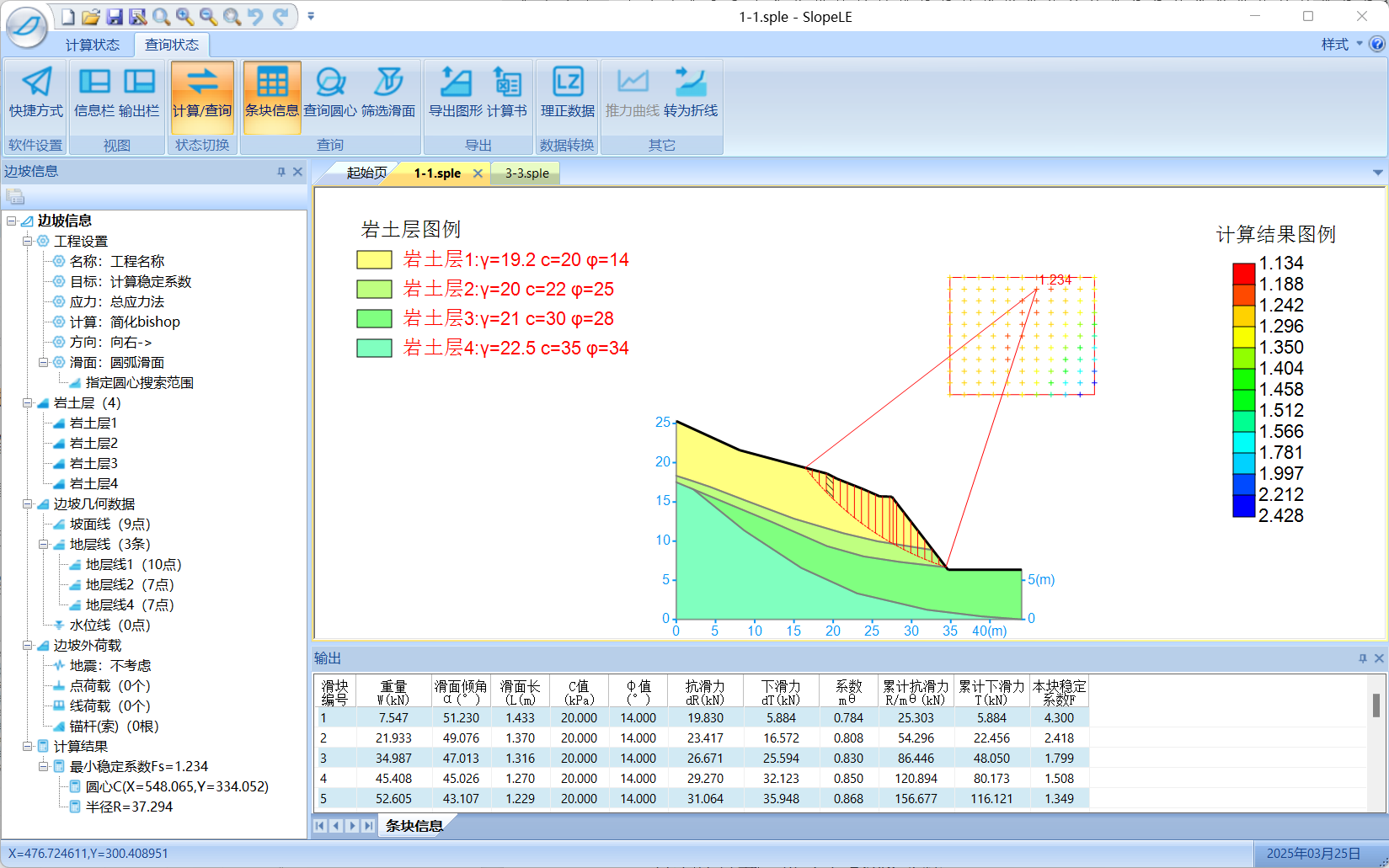
Task: Click the 筛选滑面 filter icon
Action: [388, 93]
